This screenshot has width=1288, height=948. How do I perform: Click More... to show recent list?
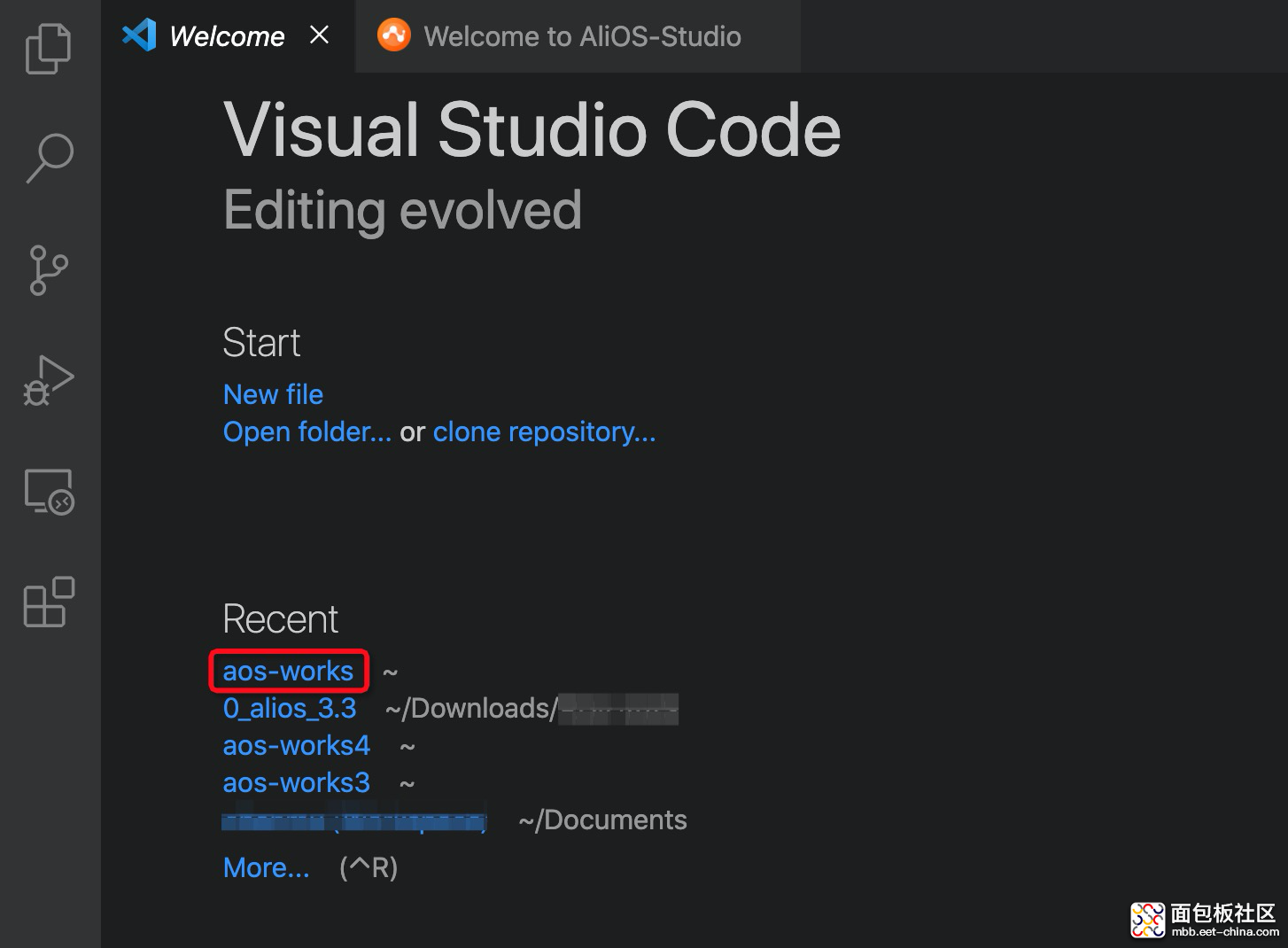(x=267, y=868)
